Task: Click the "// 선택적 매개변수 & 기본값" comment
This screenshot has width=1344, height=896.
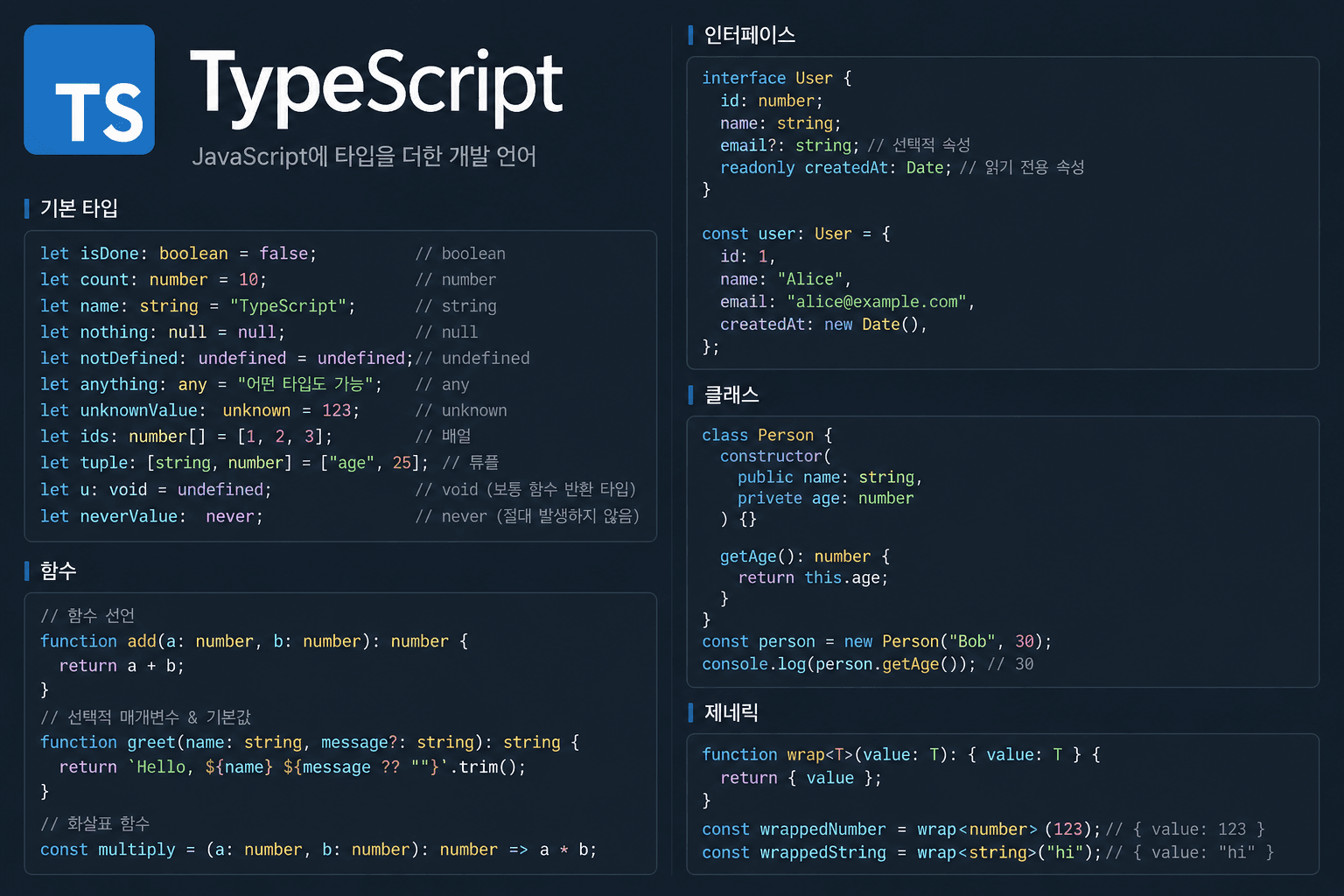Action: pos(145,717)
